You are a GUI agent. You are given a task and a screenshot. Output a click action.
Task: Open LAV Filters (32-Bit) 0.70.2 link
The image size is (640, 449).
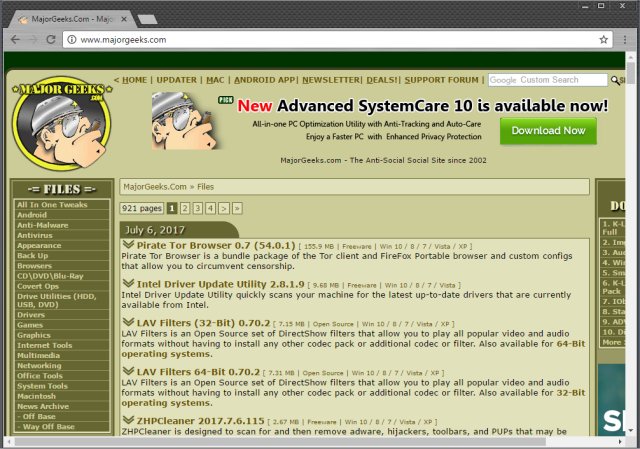pyautogui.click(x=203, y=323)
